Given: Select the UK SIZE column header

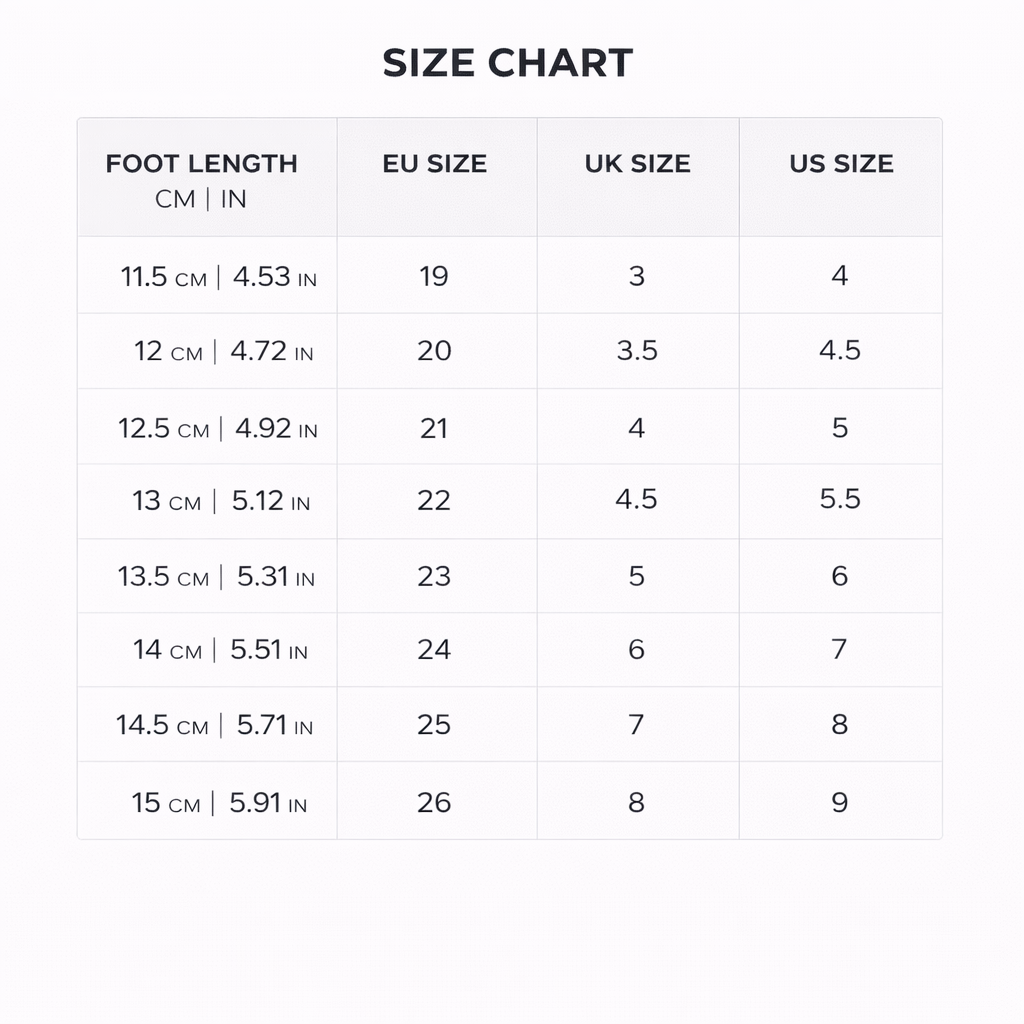Looking at the screenshot, I should click(638, 178).
